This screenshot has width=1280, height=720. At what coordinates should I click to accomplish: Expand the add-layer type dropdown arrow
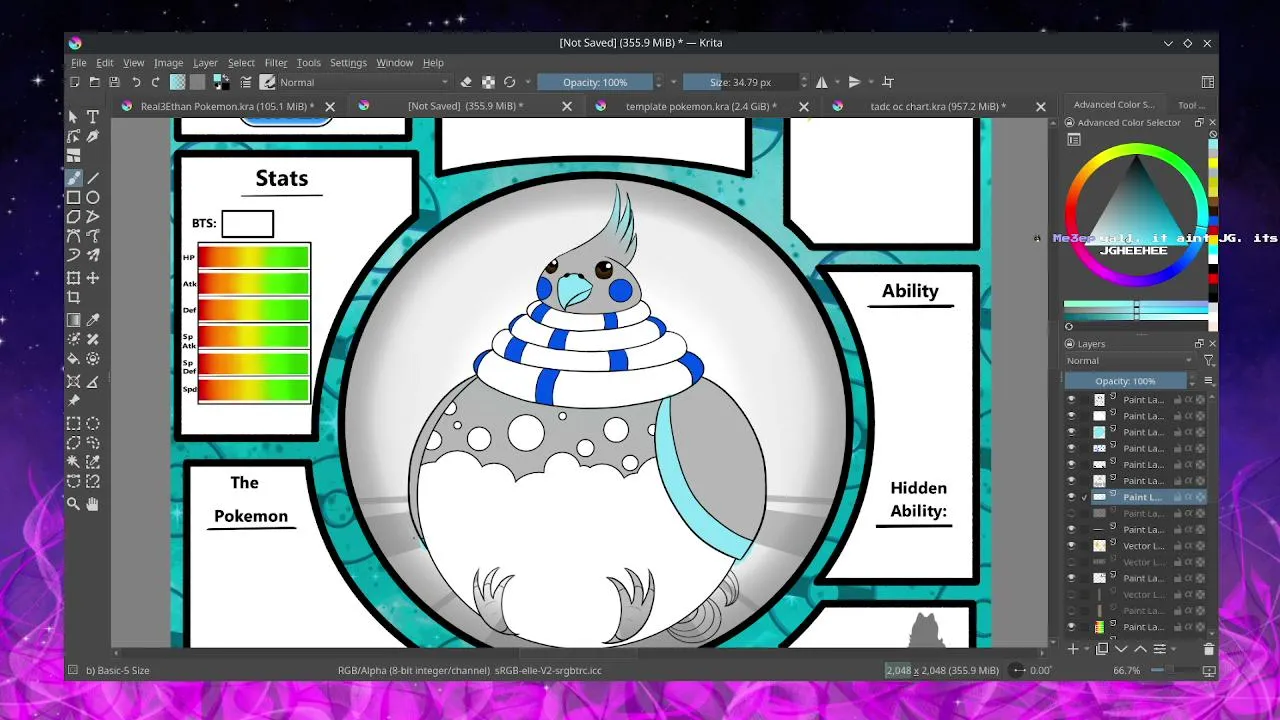[x=1086, y=649]
